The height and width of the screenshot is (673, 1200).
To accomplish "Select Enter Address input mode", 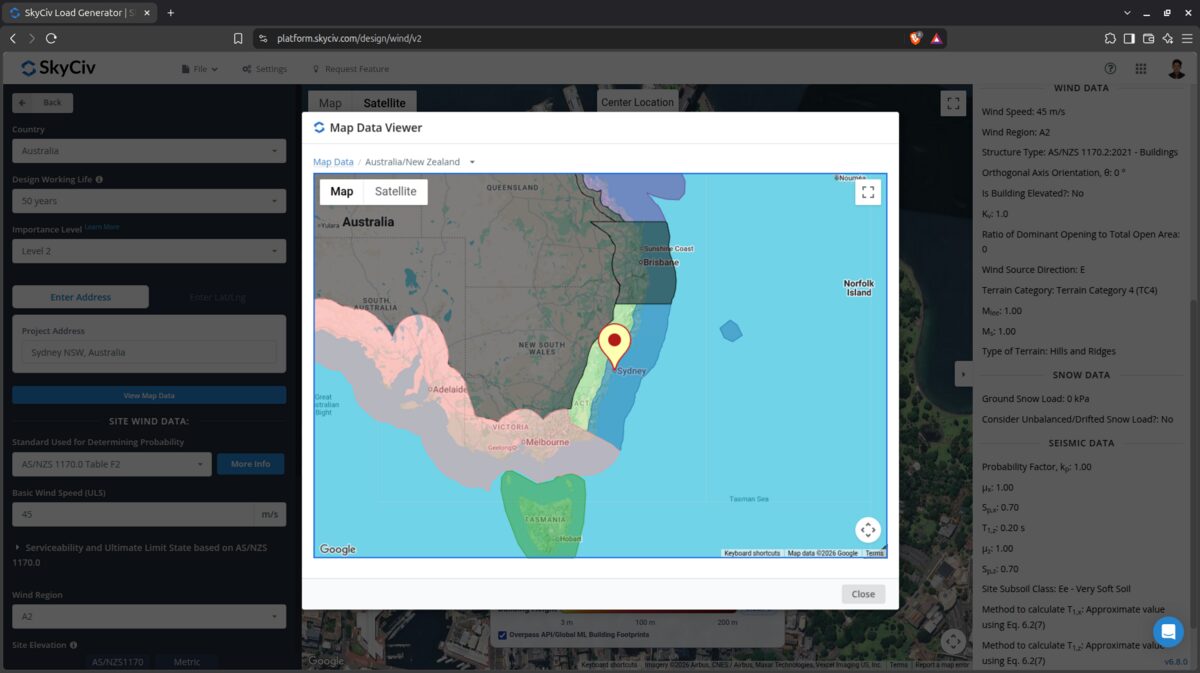I will pos(80,297).
